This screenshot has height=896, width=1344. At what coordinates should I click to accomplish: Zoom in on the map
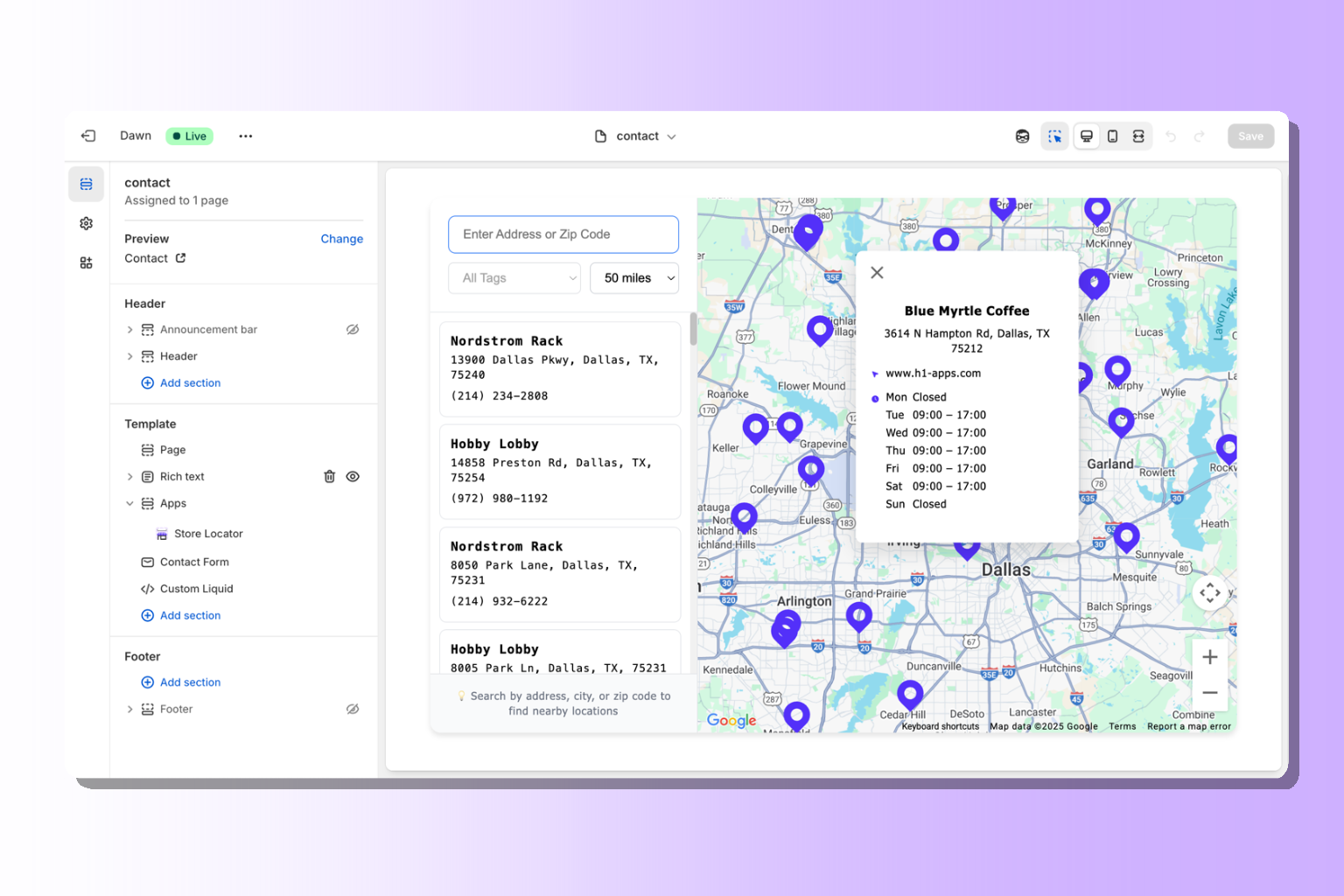pos(1210,657)
